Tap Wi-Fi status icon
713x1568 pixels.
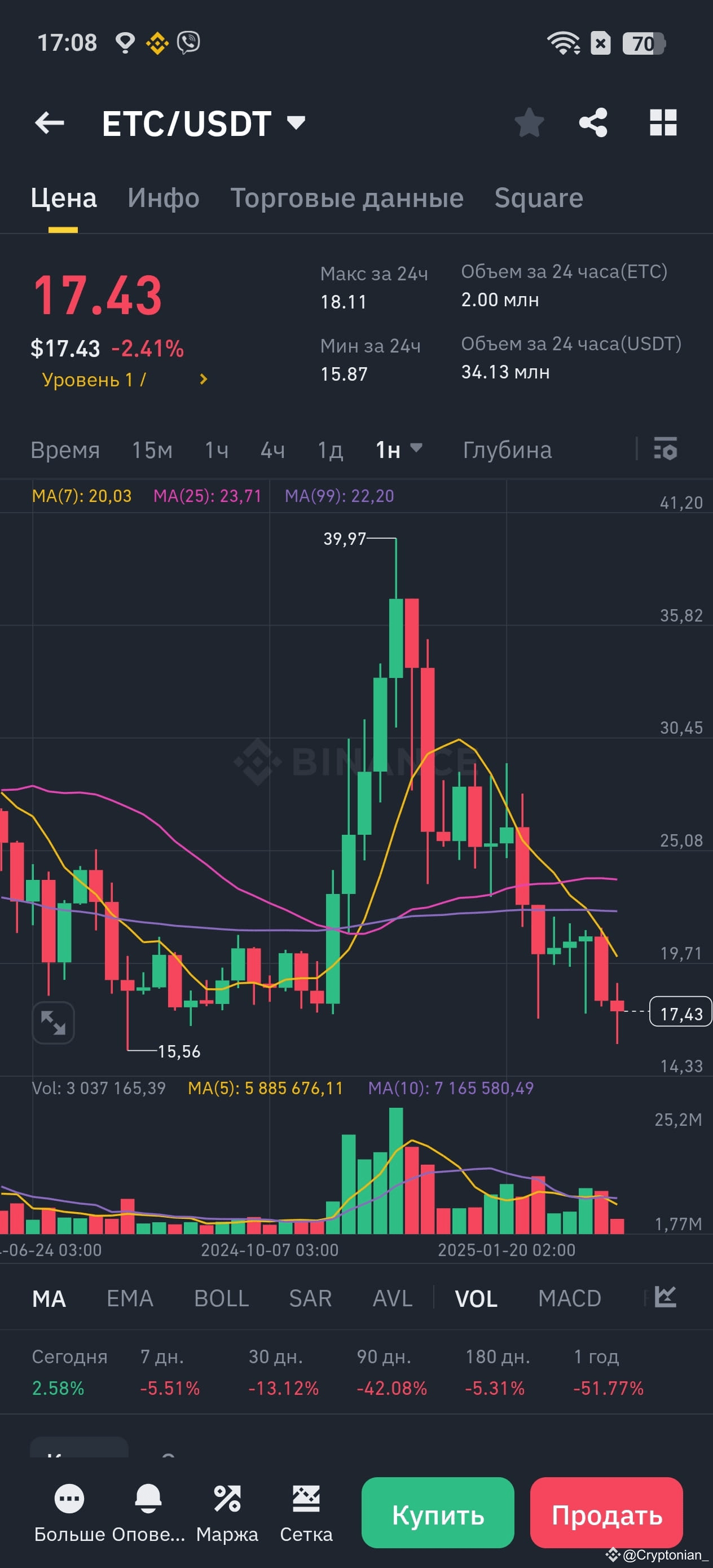[563, 43]
